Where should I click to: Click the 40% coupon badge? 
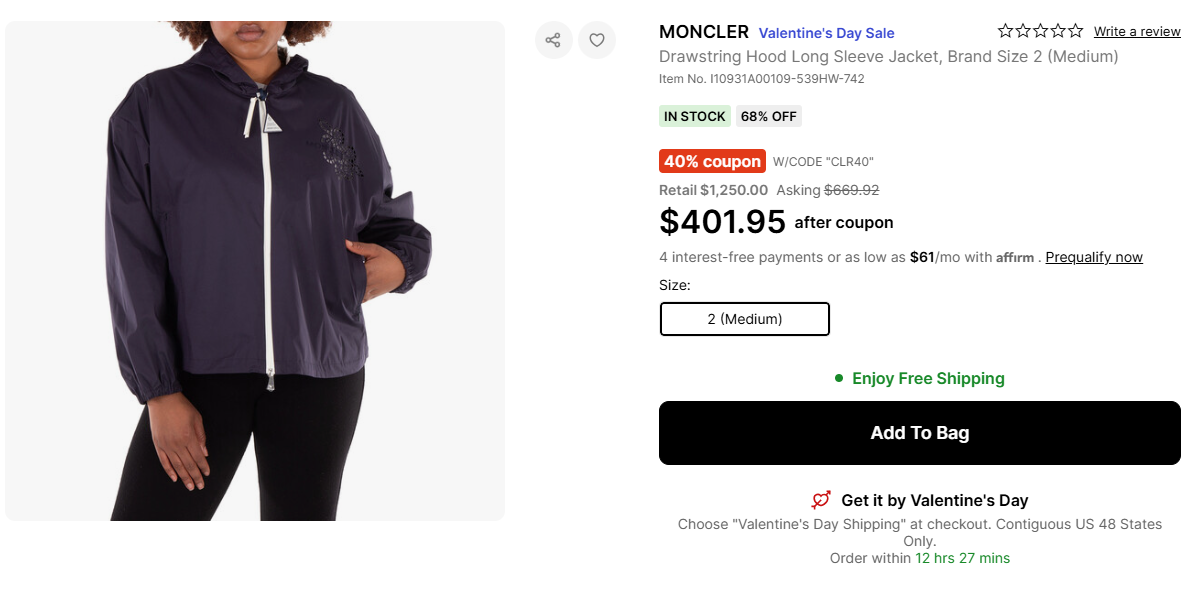click(712, 161)
